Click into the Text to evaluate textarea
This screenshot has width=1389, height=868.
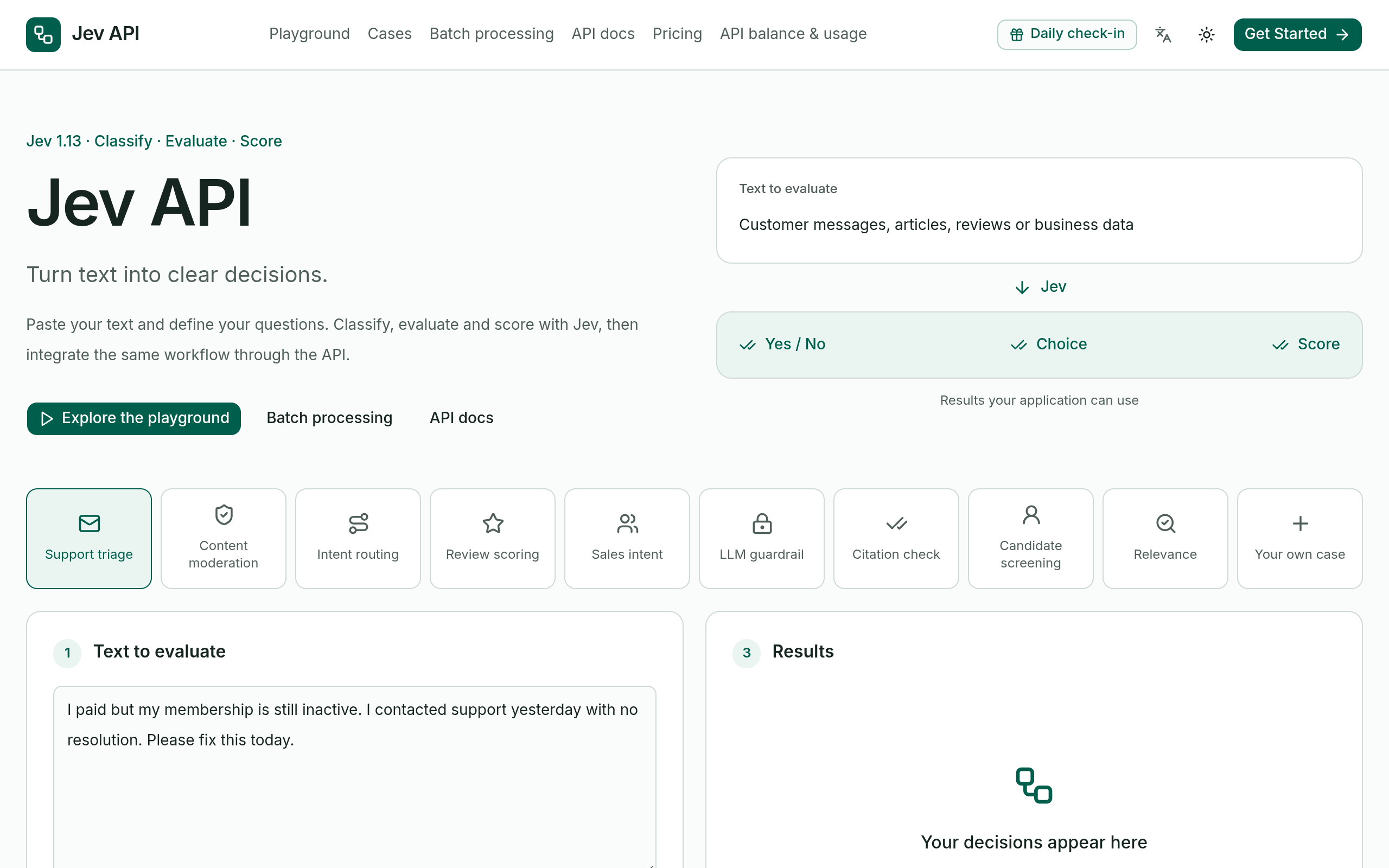[x=355, y=777]
